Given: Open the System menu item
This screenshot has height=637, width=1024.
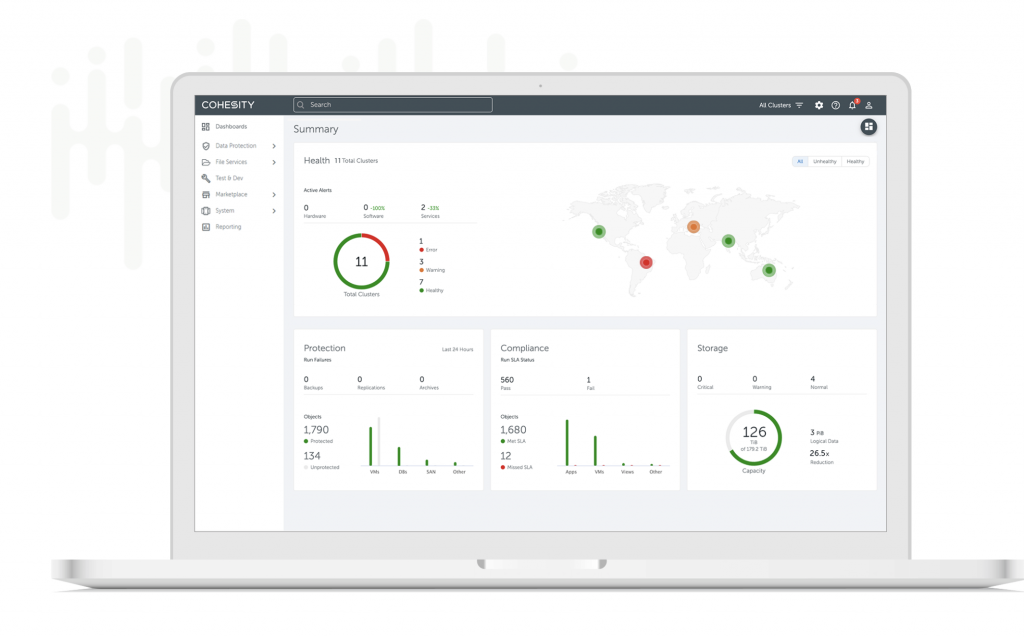Looking at the screenshot, I should (x=224, y=211).
